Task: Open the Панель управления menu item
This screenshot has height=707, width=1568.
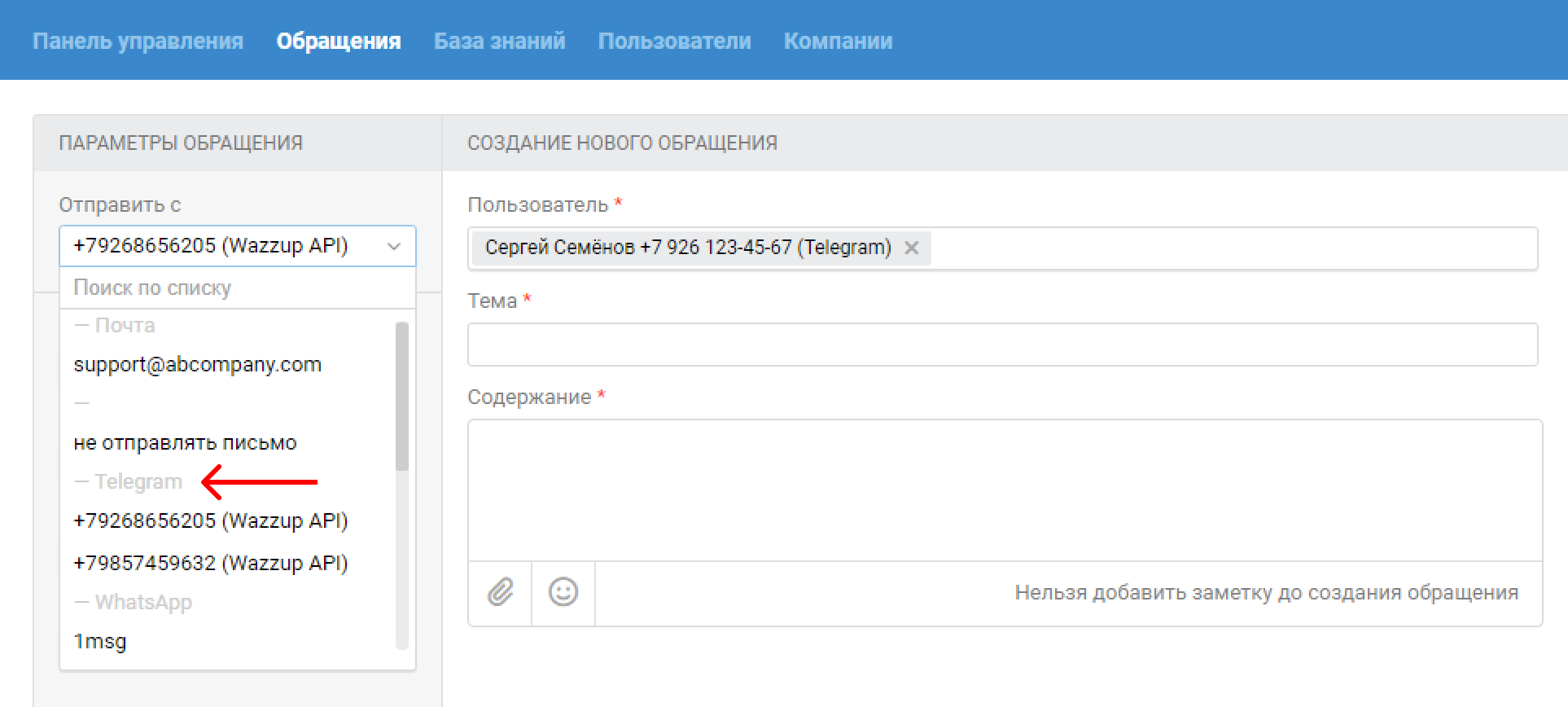Action: point(138,41)
